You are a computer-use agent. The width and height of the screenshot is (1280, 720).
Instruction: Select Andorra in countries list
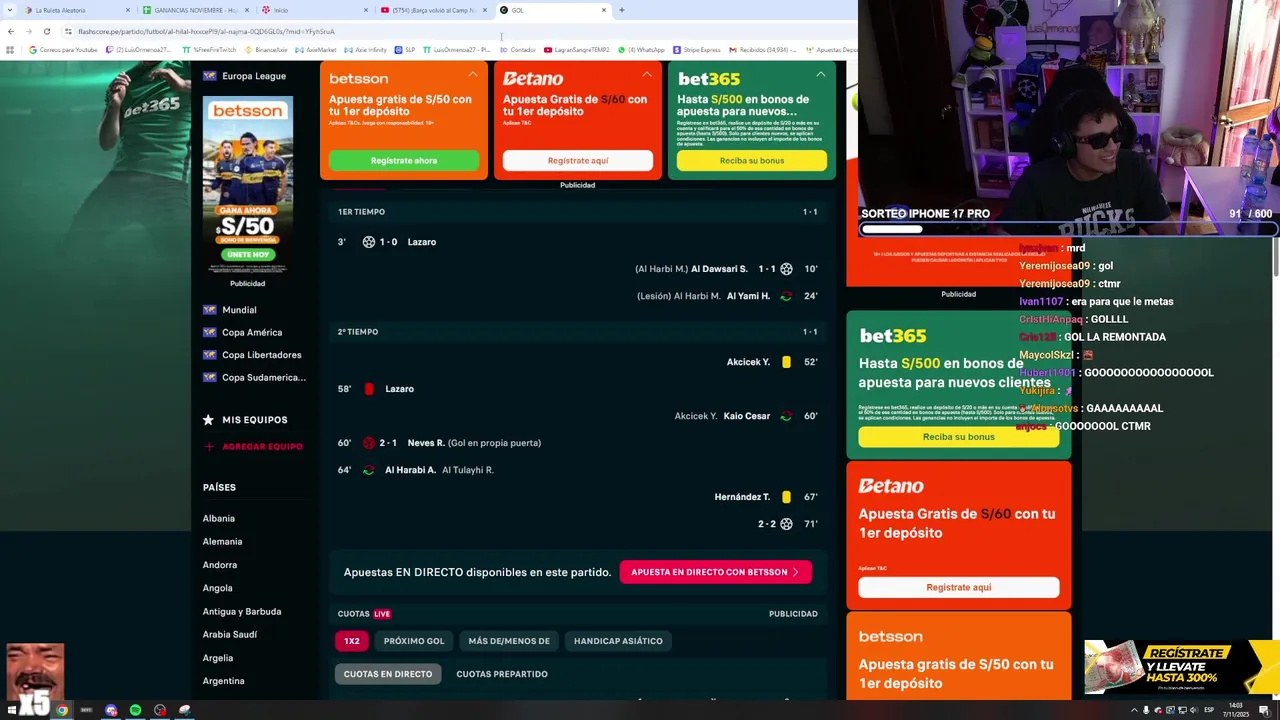click(220, 565)
